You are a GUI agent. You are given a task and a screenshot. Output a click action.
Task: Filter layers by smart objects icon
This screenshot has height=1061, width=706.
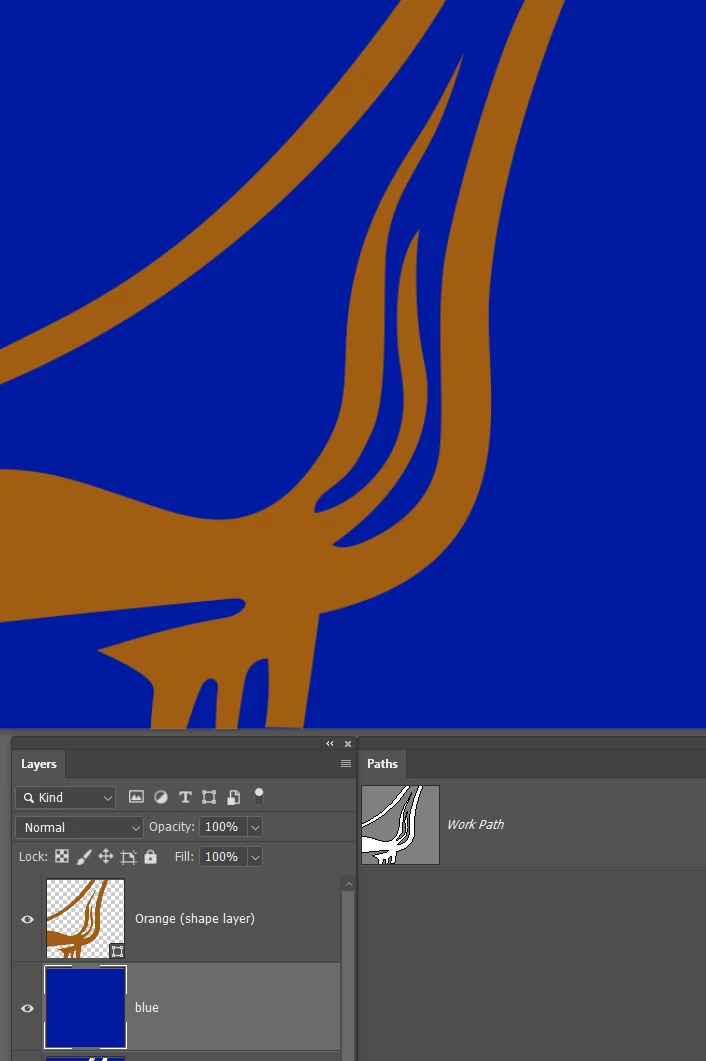tap(234, 797)
